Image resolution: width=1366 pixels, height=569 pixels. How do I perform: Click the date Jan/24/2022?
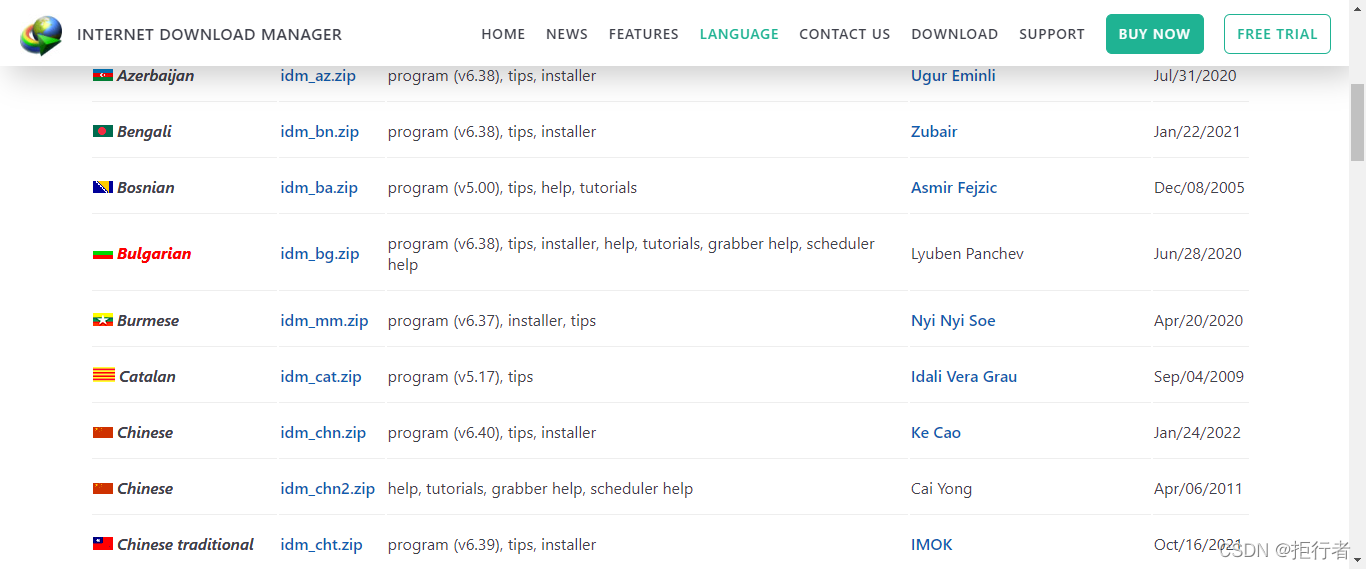1197,433
